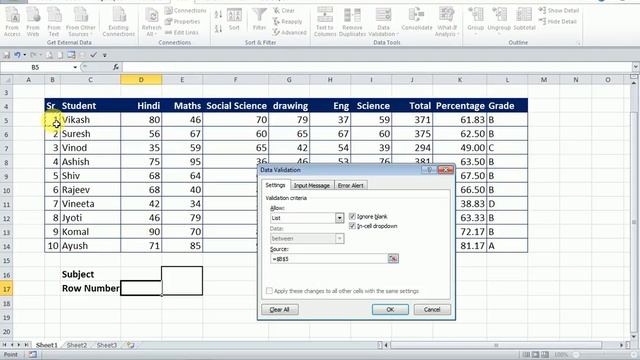Click Existing Connections icon

point(119,22)
